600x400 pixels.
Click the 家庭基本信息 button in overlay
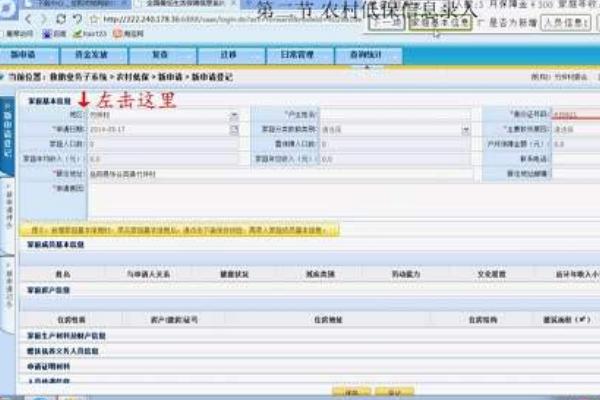coord(440,23)
